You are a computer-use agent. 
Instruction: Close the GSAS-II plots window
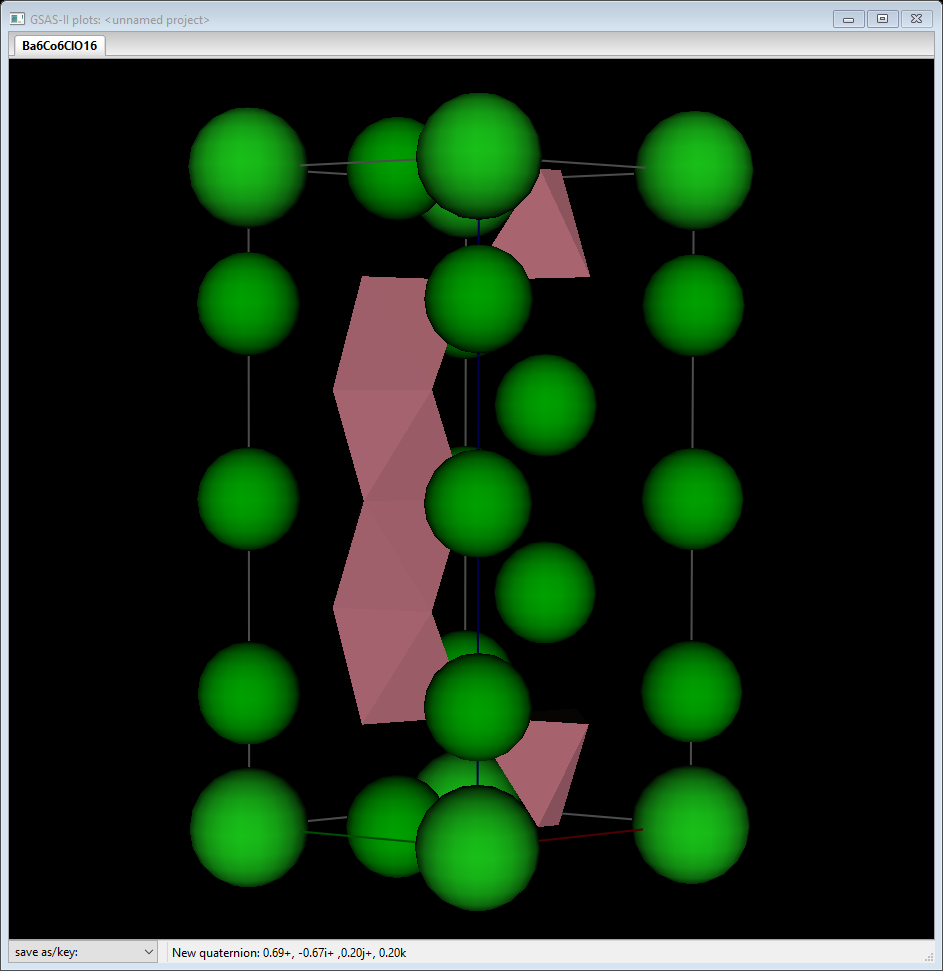point(916,19)
